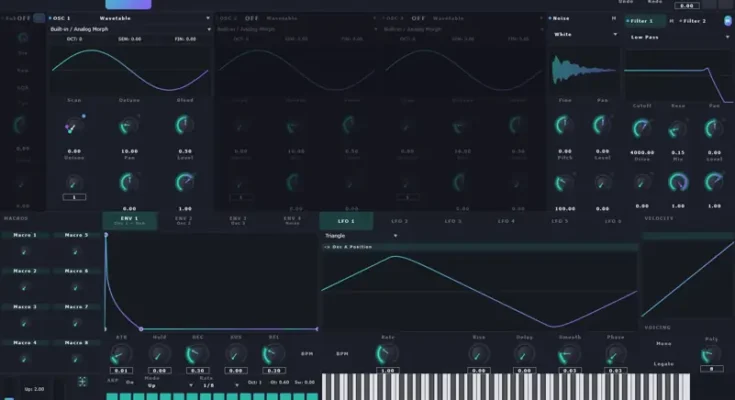The height and width of the screenshot is (400, 735).
Task: Click the Macro 2 label
Action: 24,271
